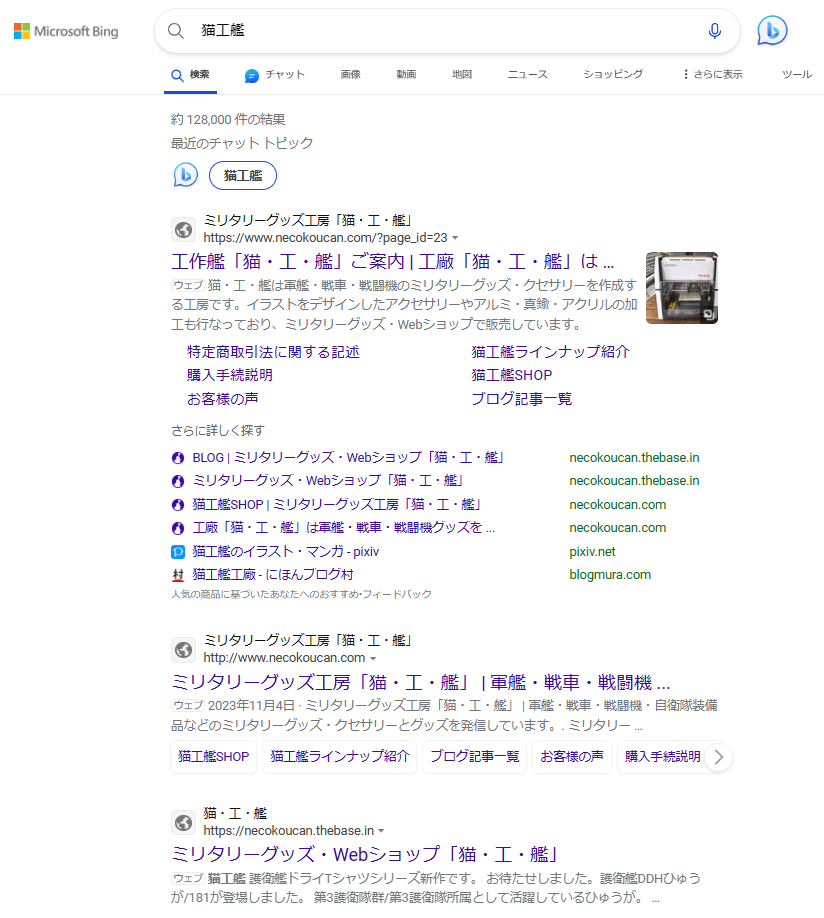Expand URL dropdown for necokoucan.com/?page_id=23
The height and width of the screenshot is (918, 824).
pos(455,238)
